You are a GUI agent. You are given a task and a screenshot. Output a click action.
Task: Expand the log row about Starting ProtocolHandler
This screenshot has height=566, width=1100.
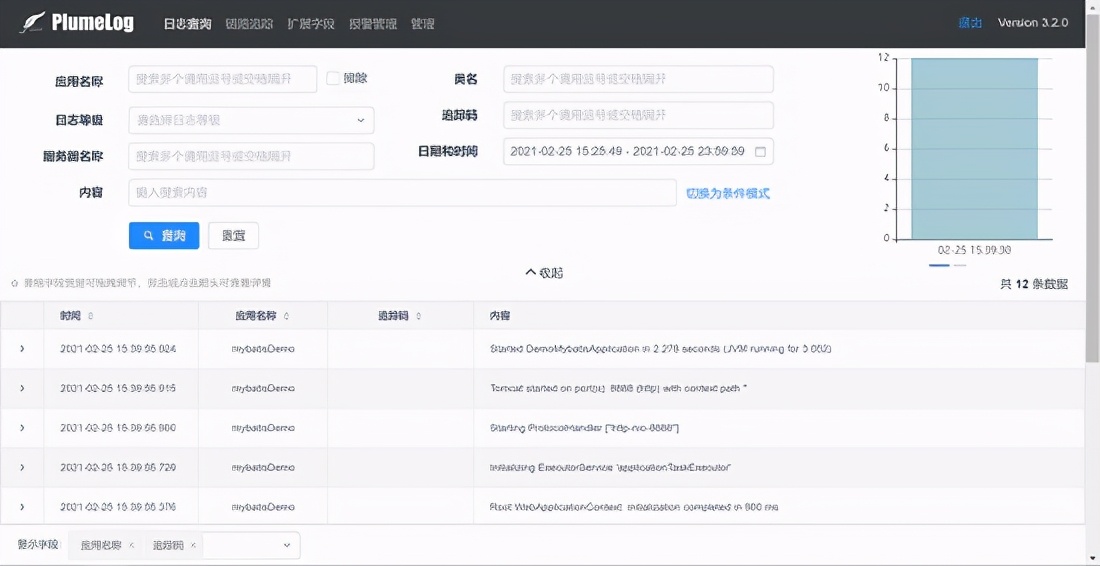click(x=22, y=428)
